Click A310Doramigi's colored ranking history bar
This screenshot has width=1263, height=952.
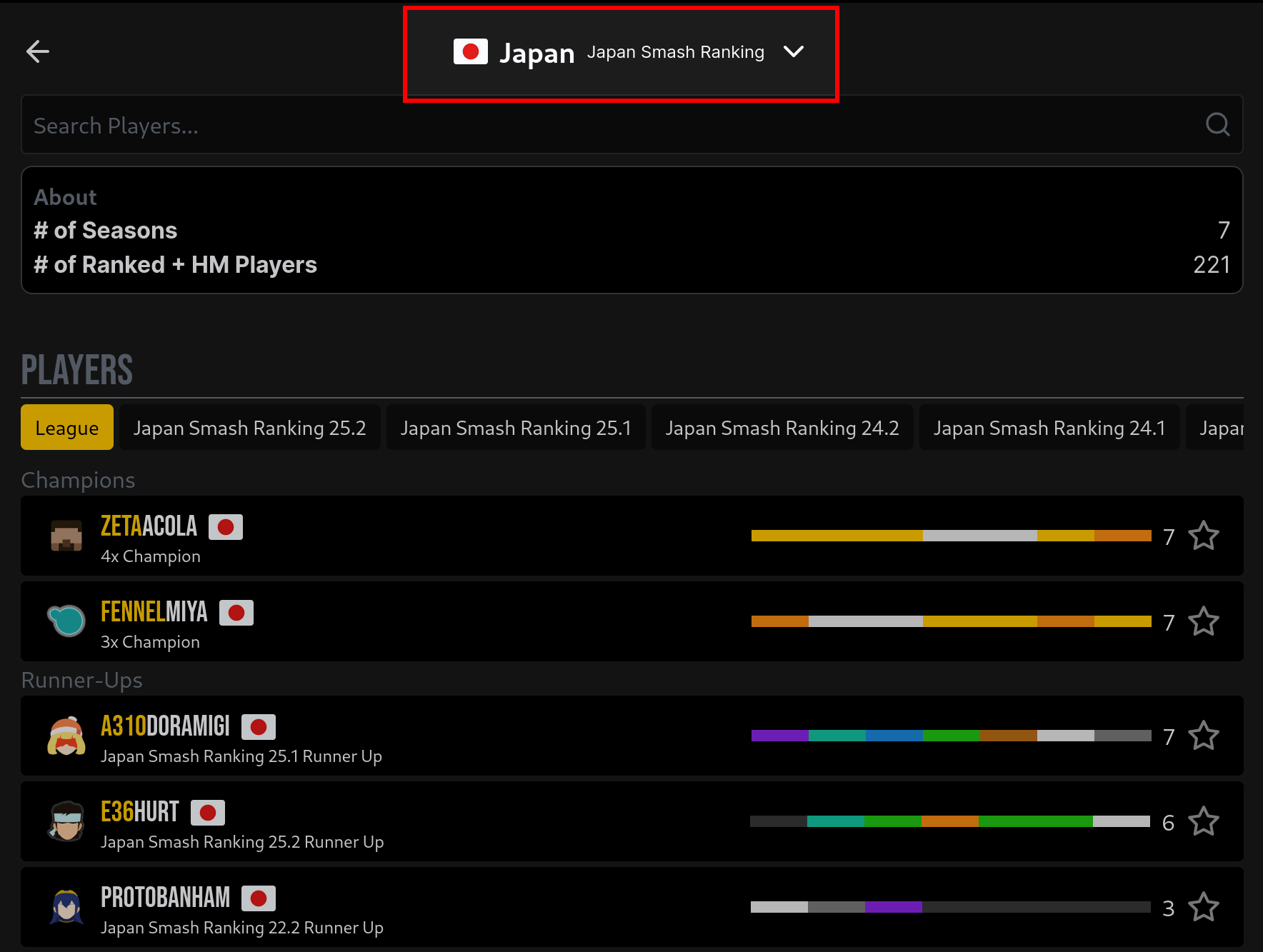(x=951, y=736)
